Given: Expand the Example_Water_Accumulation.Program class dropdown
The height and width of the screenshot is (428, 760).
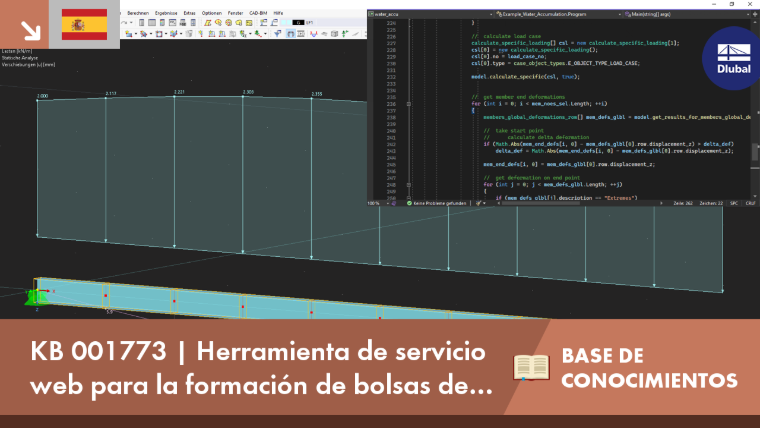Looking at the screenshot, I should click(x=558, y=14).
